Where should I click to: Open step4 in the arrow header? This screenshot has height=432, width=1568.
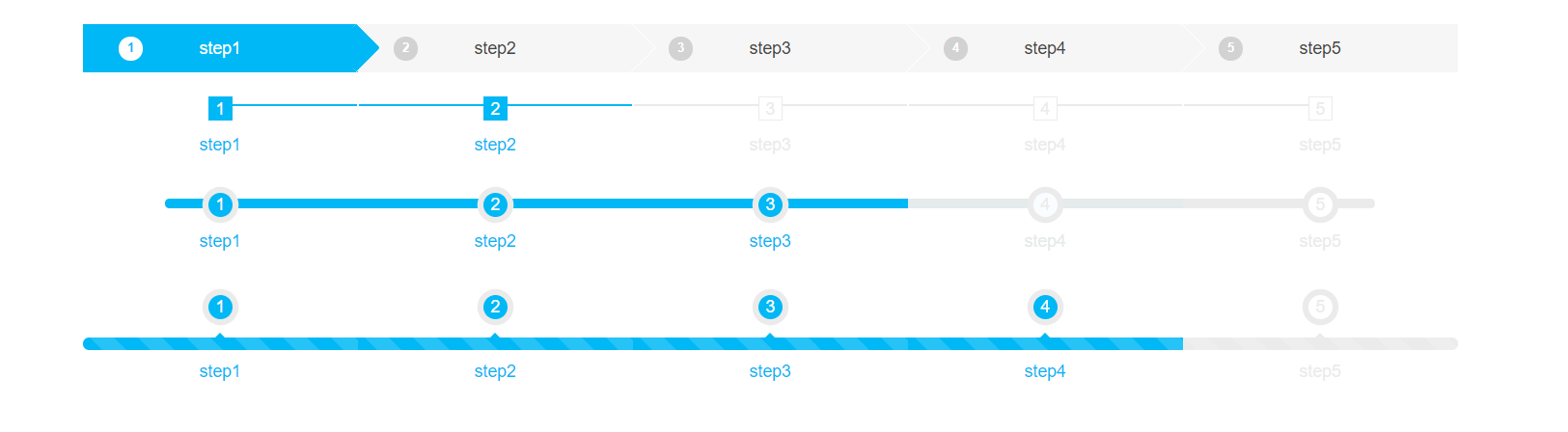coord(1045,48)
